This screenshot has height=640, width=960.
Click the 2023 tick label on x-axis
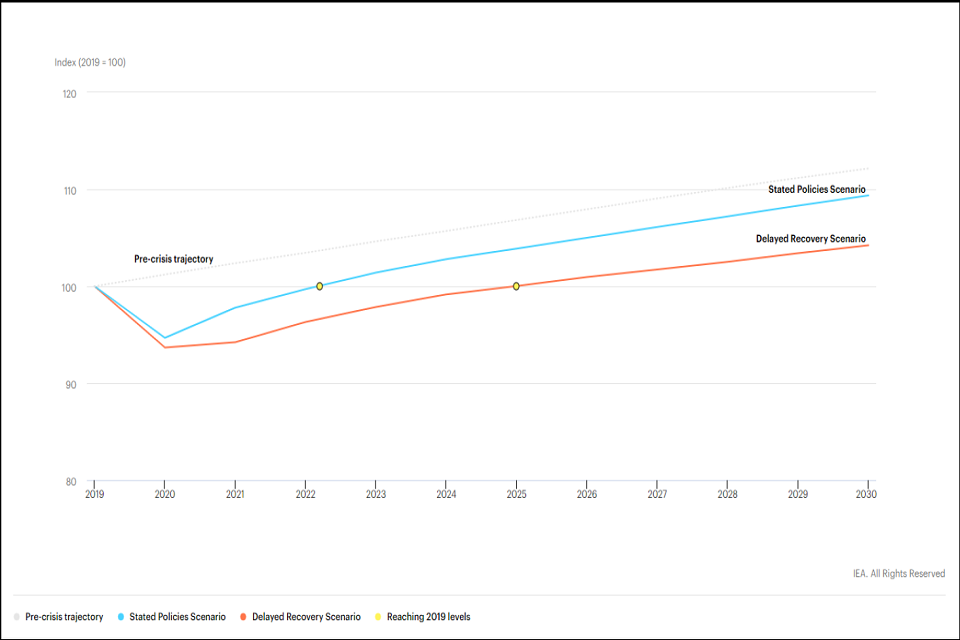coord(376,494)
